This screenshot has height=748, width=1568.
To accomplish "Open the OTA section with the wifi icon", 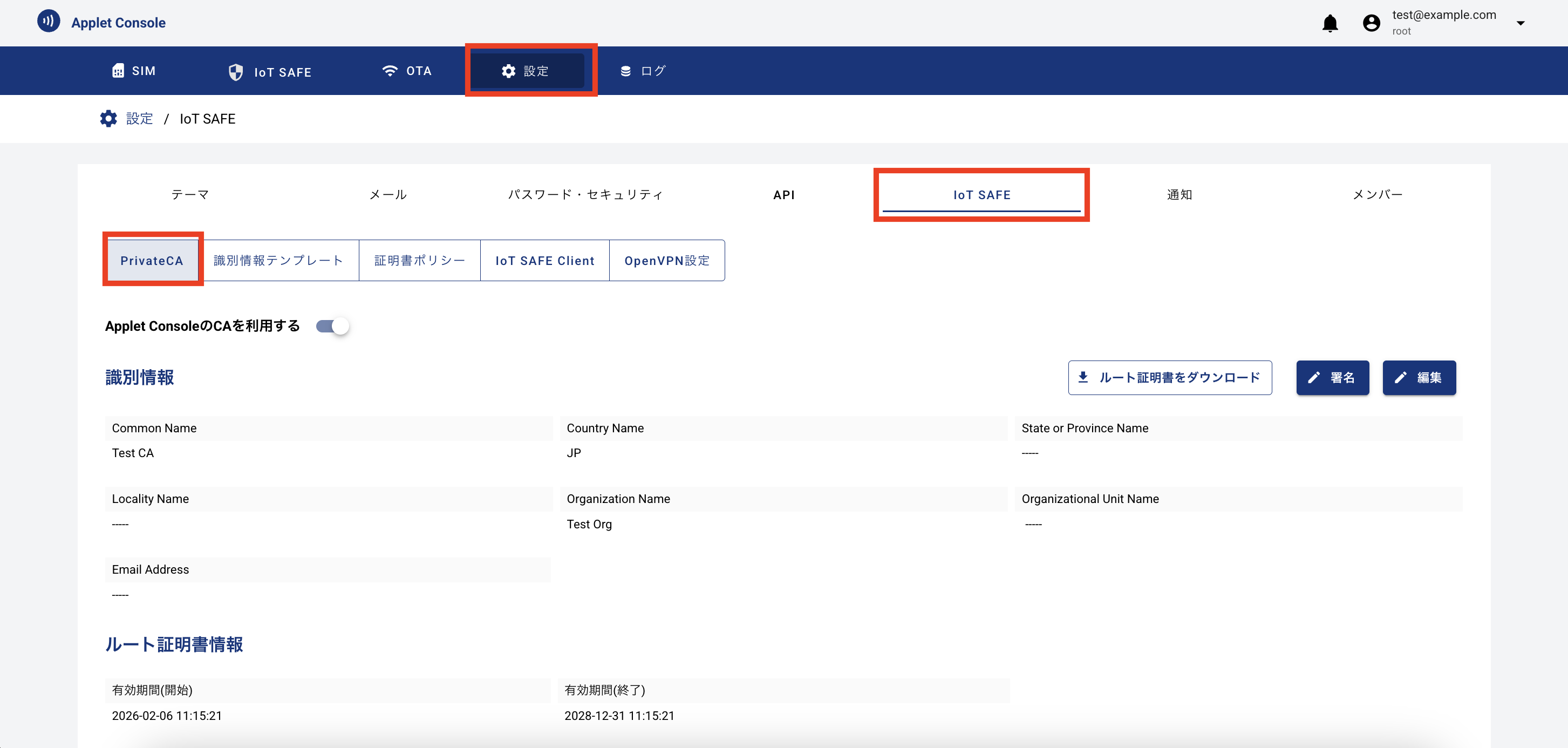I will [x=407, y=71].
